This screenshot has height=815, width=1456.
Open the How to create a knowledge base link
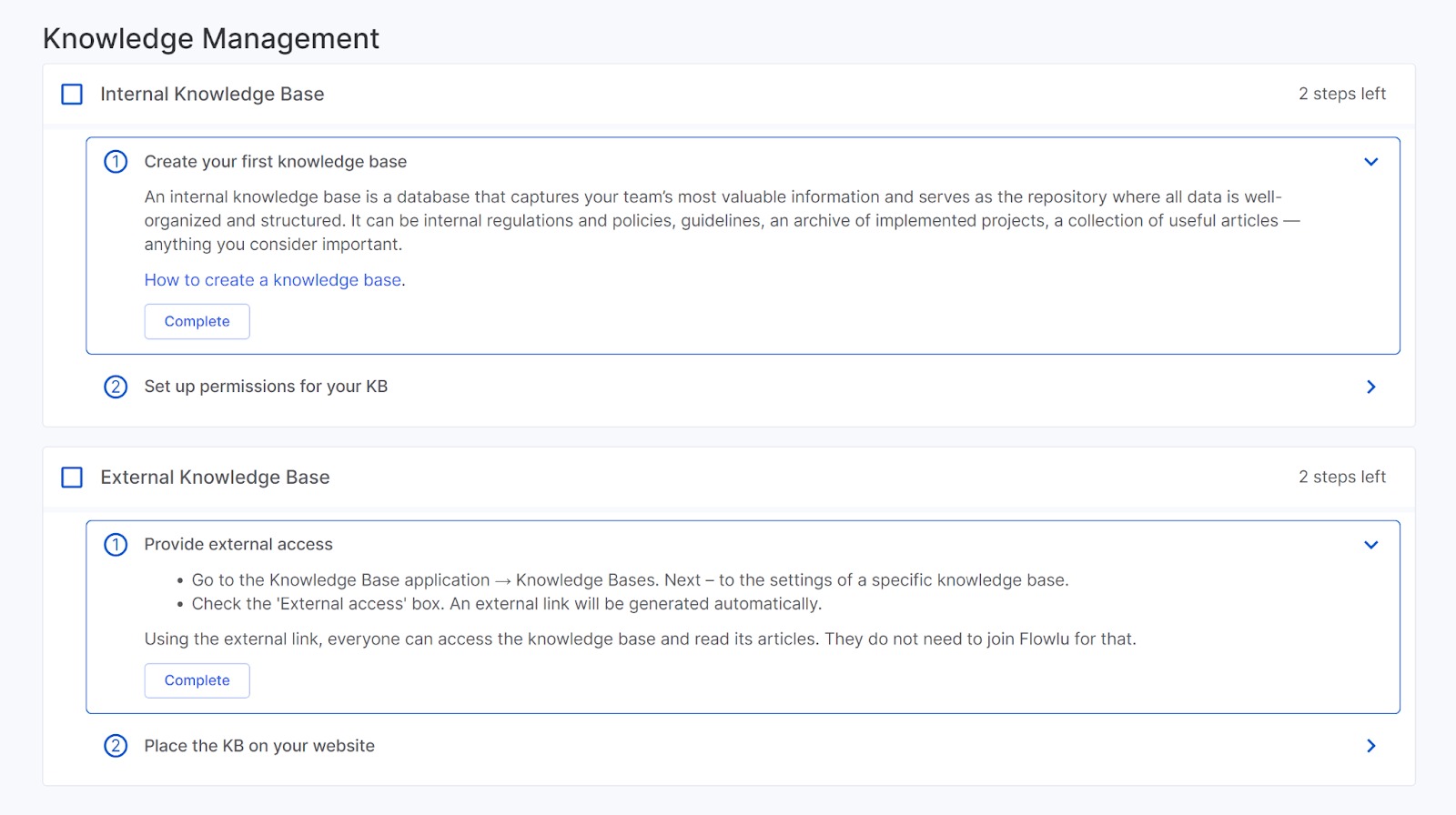(x=272, y=280)
